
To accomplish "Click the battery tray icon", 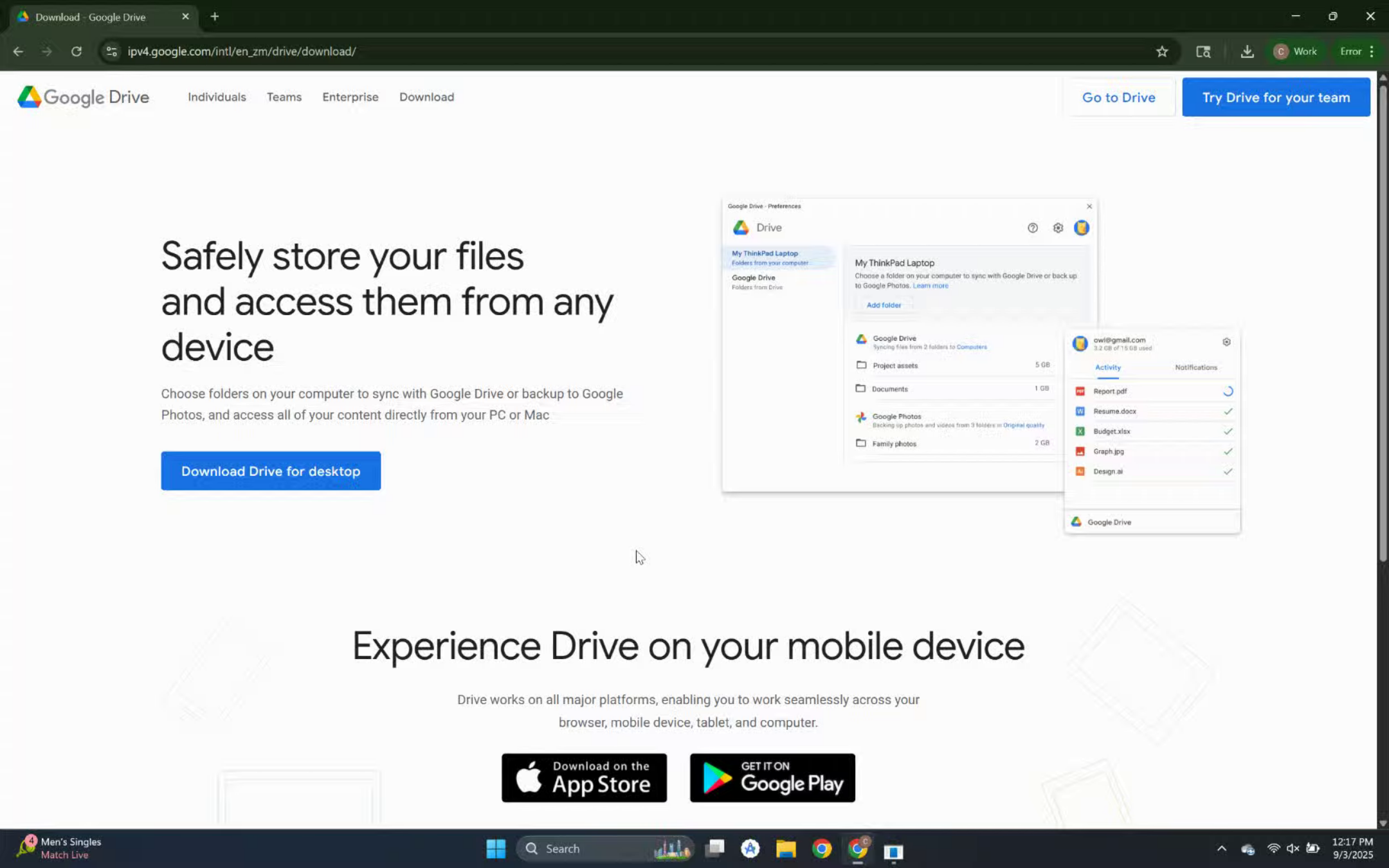I will [x=1313, y=849].
